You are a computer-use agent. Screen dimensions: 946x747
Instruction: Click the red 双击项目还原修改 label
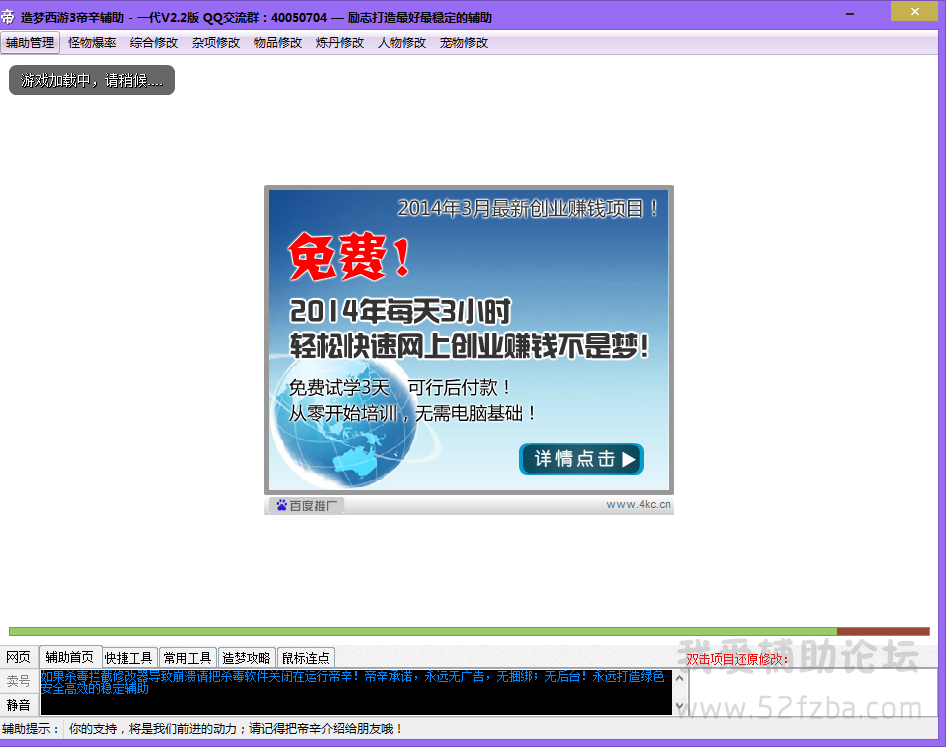coord(737,660)
